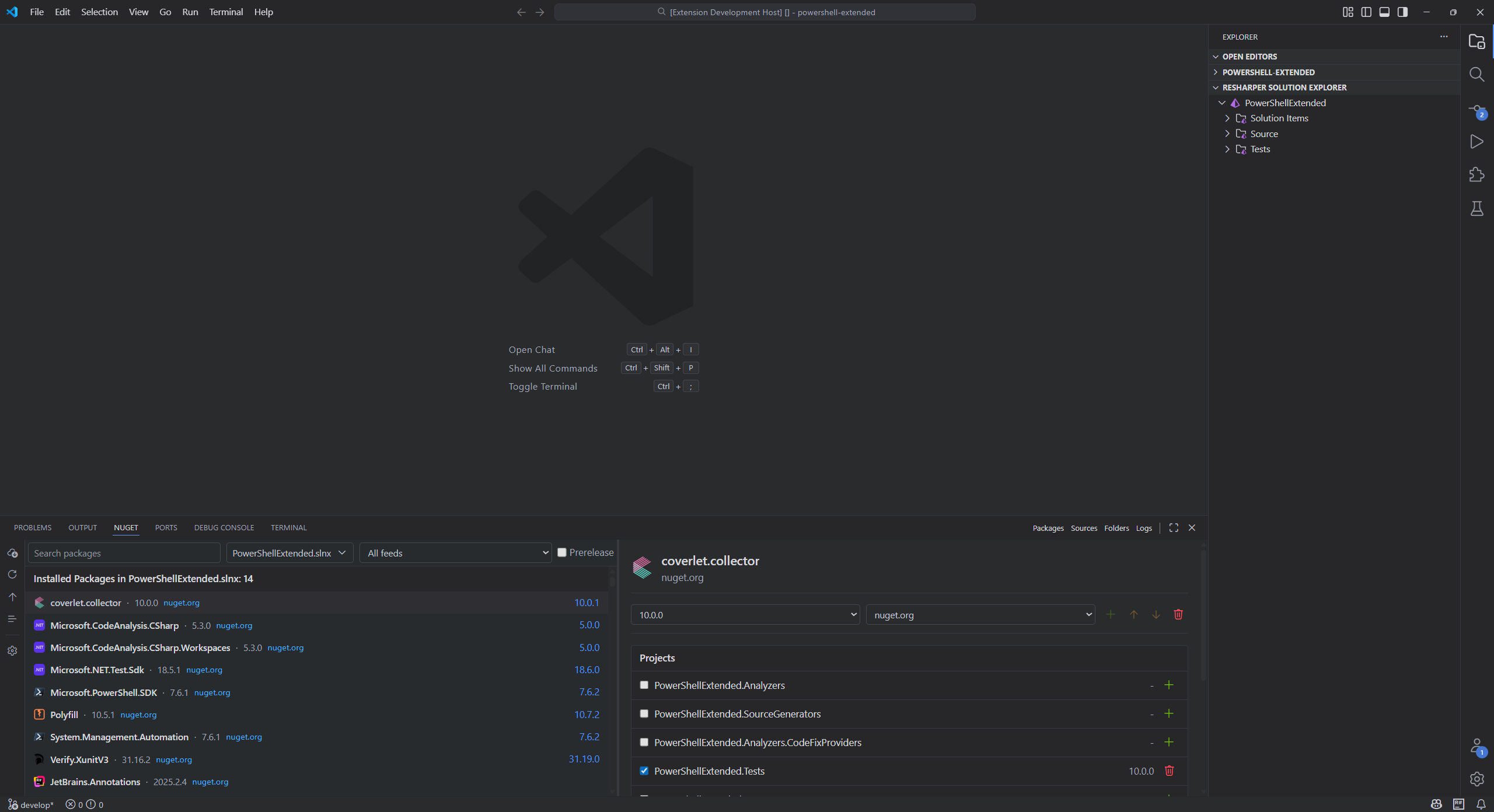Refresh the NuGet package list

tap(12, 575)
